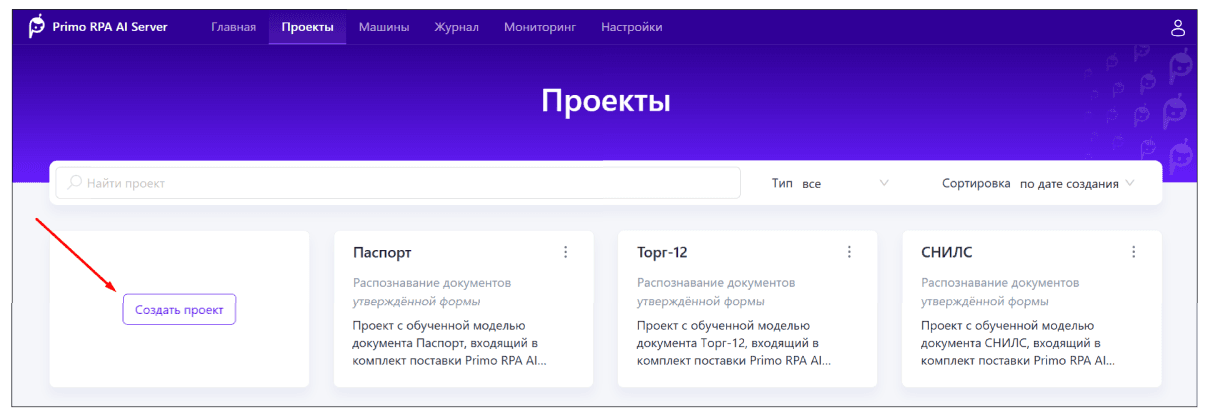Open the Торг-12 project title
This screenshot has height=420, width=1211.
pos(662,253)
